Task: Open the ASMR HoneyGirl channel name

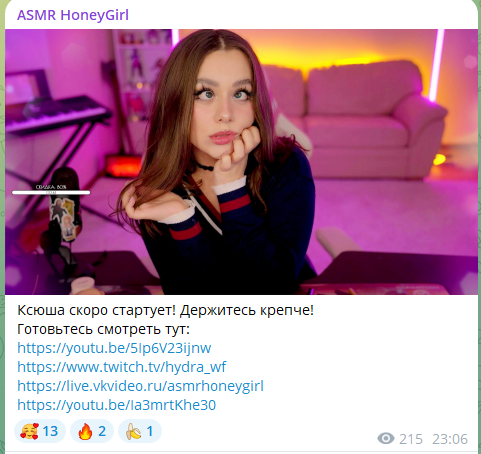Action: click(73, 15)
